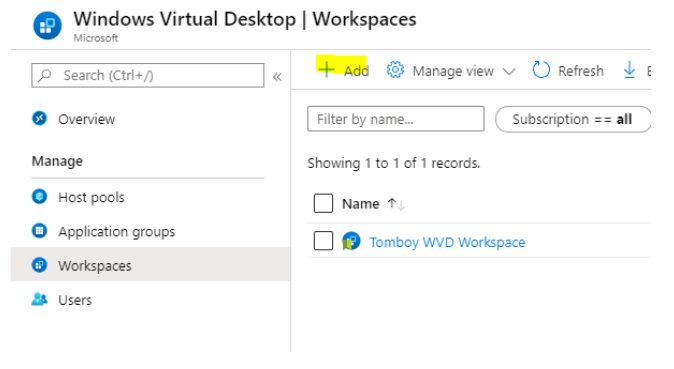Open Host pools menu item
The height and width of the screenshot is (369, 674).
[91, 197]
